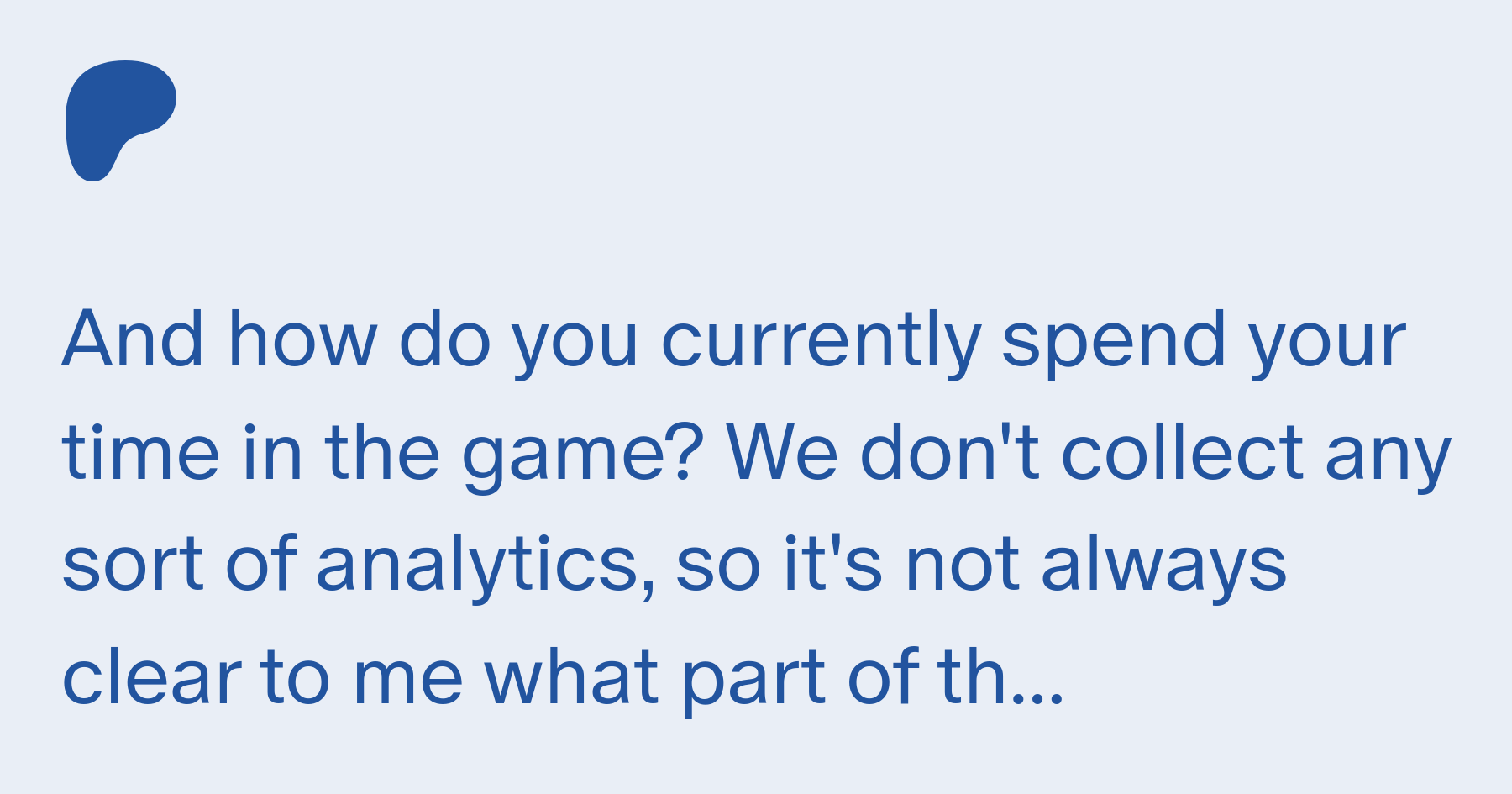This screenshot has width=1512, height=794.
Task: Click the word 'sort' in third line
Action: click(133, 565)
